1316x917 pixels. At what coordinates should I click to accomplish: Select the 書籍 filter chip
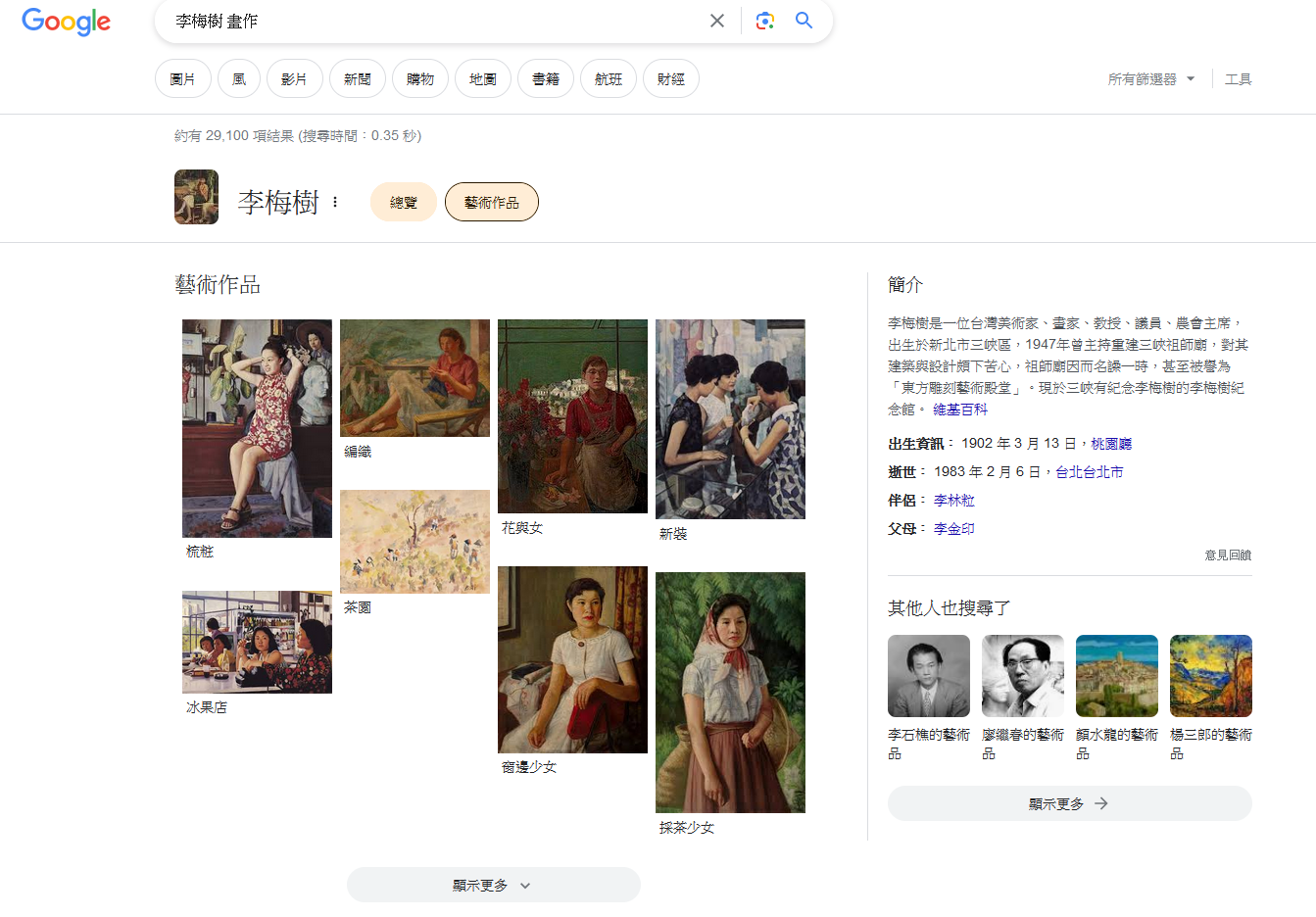pyautogui.click(x=546, y=79)
